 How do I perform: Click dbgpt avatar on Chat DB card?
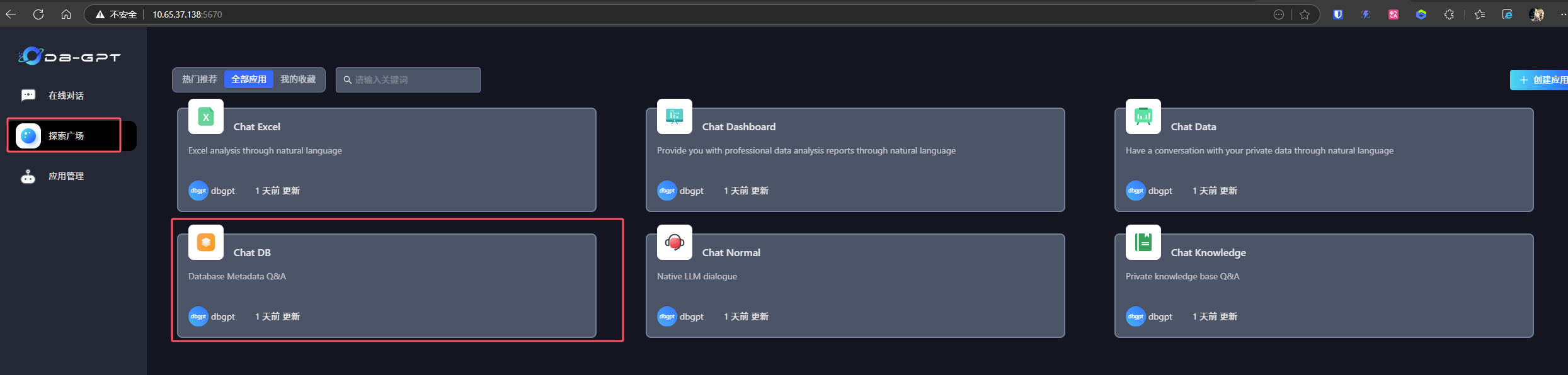[x=198, y=316]
